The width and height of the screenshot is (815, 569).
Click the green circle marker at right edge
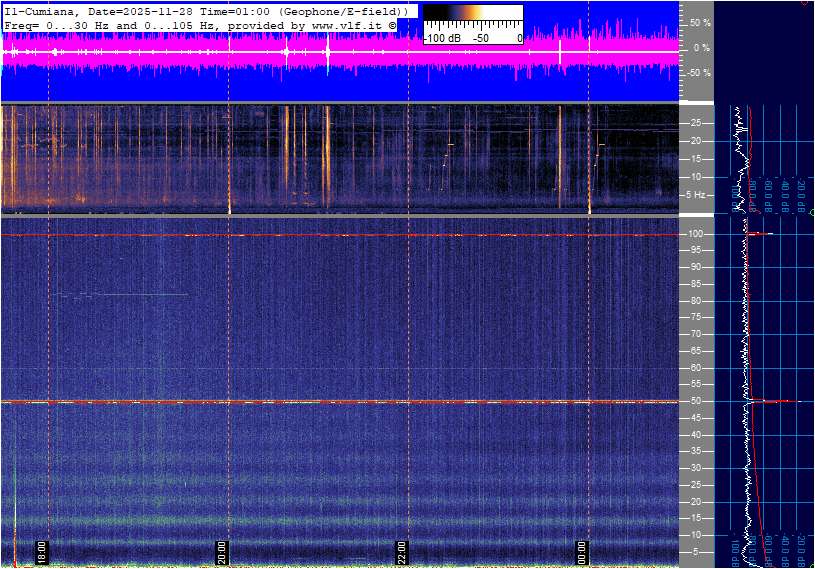[811, 213]
